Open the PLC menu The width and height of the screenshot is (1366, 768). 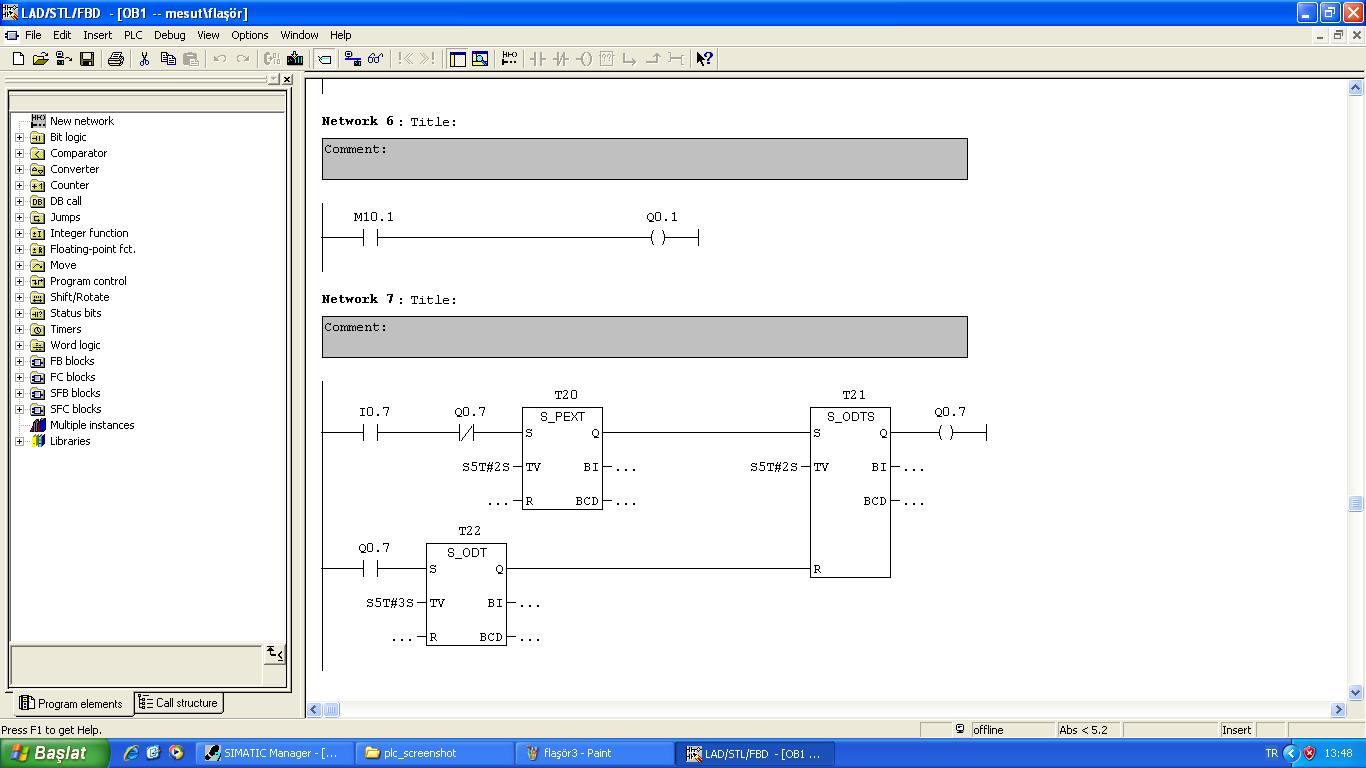(133, 35)
